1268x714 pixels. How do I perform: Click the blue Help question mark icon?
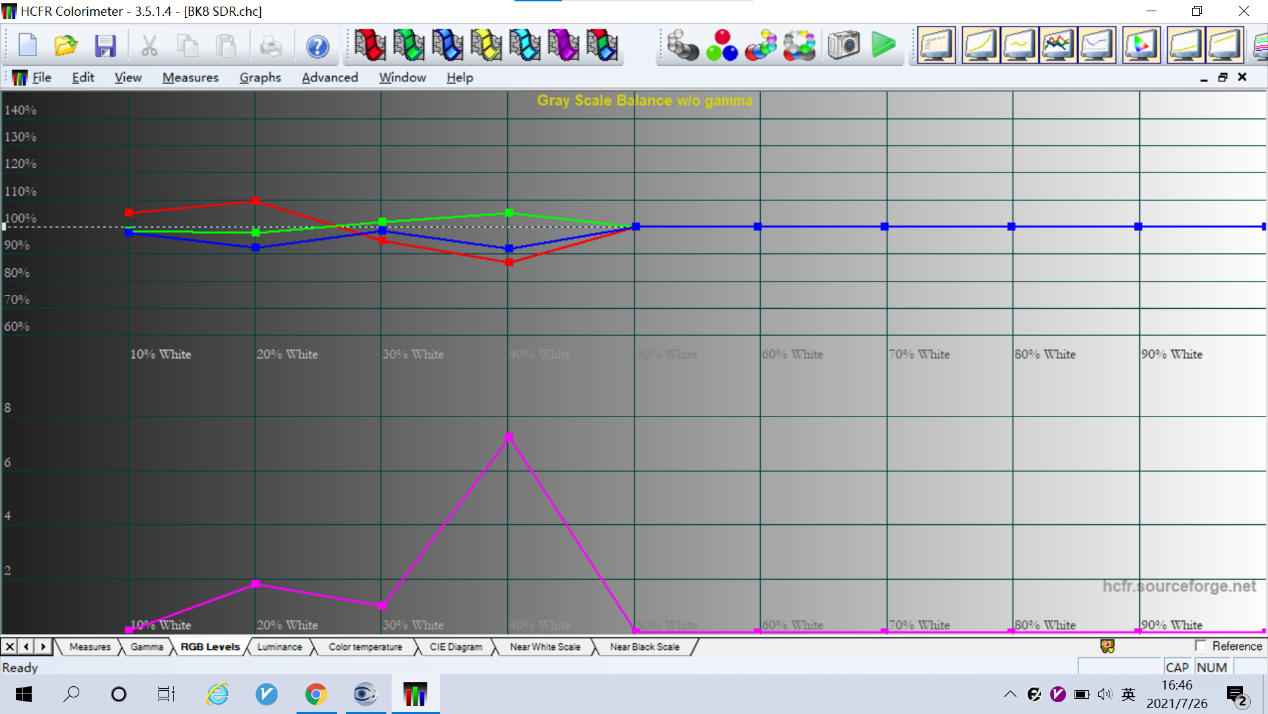[x=317, y=47]
